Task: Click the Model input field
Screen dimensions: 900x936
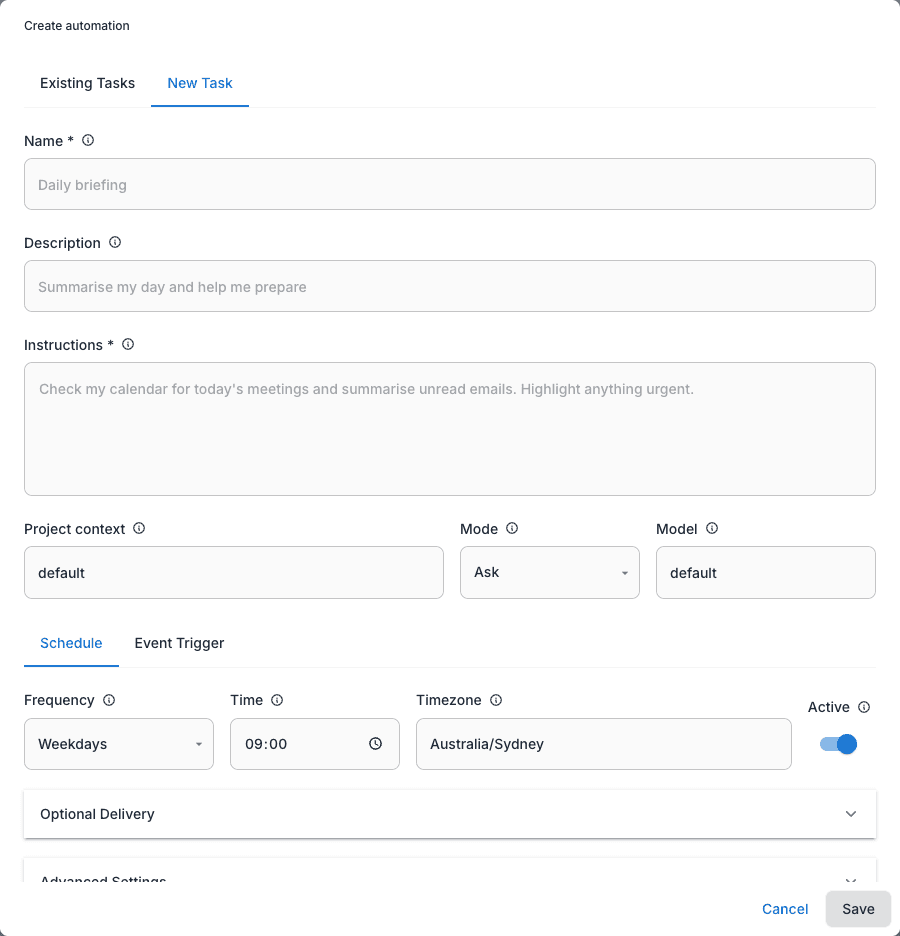Action: click(766, 572)
